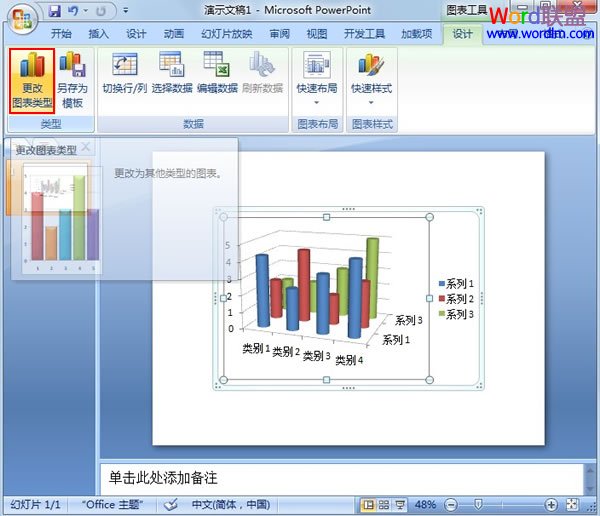The image size is (600, 516).
Task: Click the zoom slider handle
Action: click(x=478, y=505)
